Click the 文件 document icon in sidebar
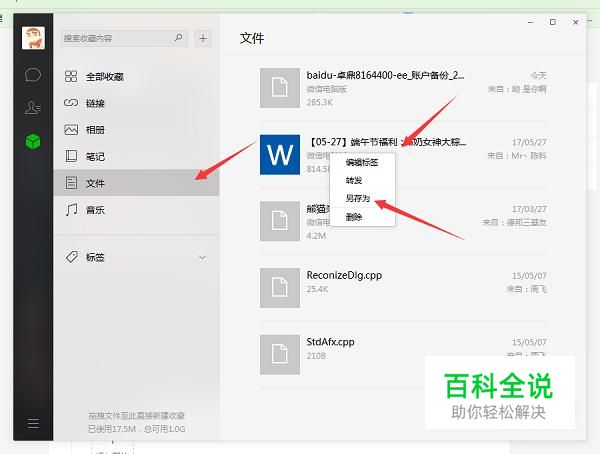This screenshot has height=454, width=600. click(71, 183)
